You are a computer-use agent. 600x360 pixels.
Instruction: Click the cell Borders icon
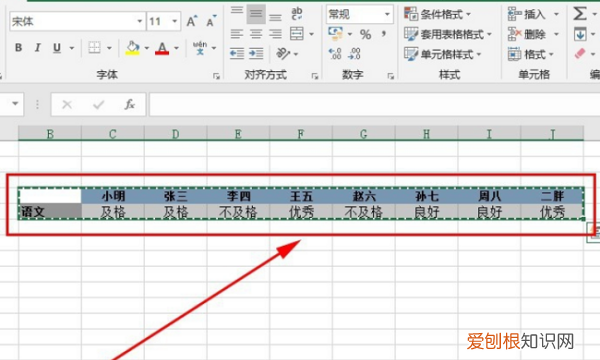point(94,48)
